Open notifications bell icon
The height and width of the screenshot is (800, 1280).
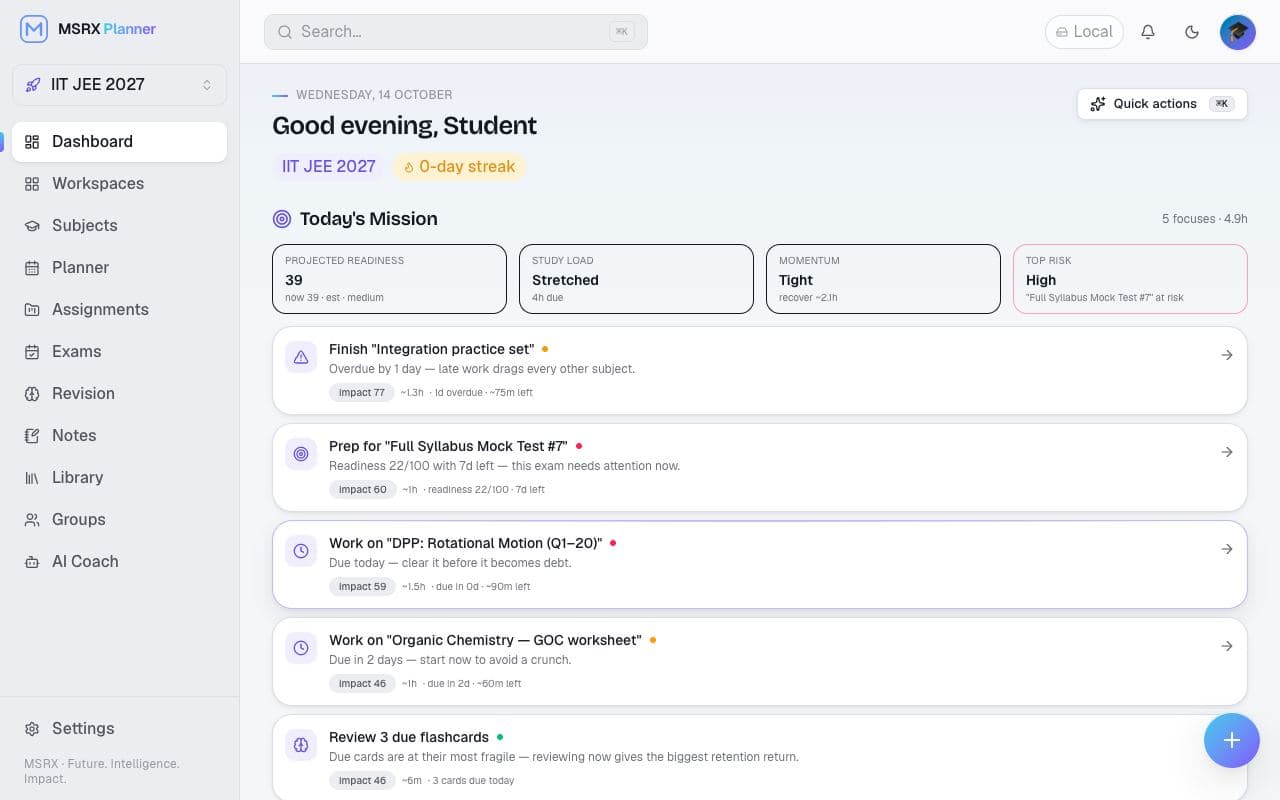click(x=1148, y=32)
